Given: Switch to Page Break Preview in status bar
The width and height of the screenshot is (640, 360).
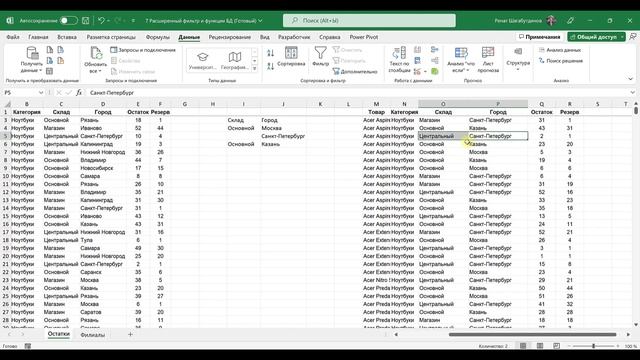Looking at the screenshot, I should tap(556, 346).
